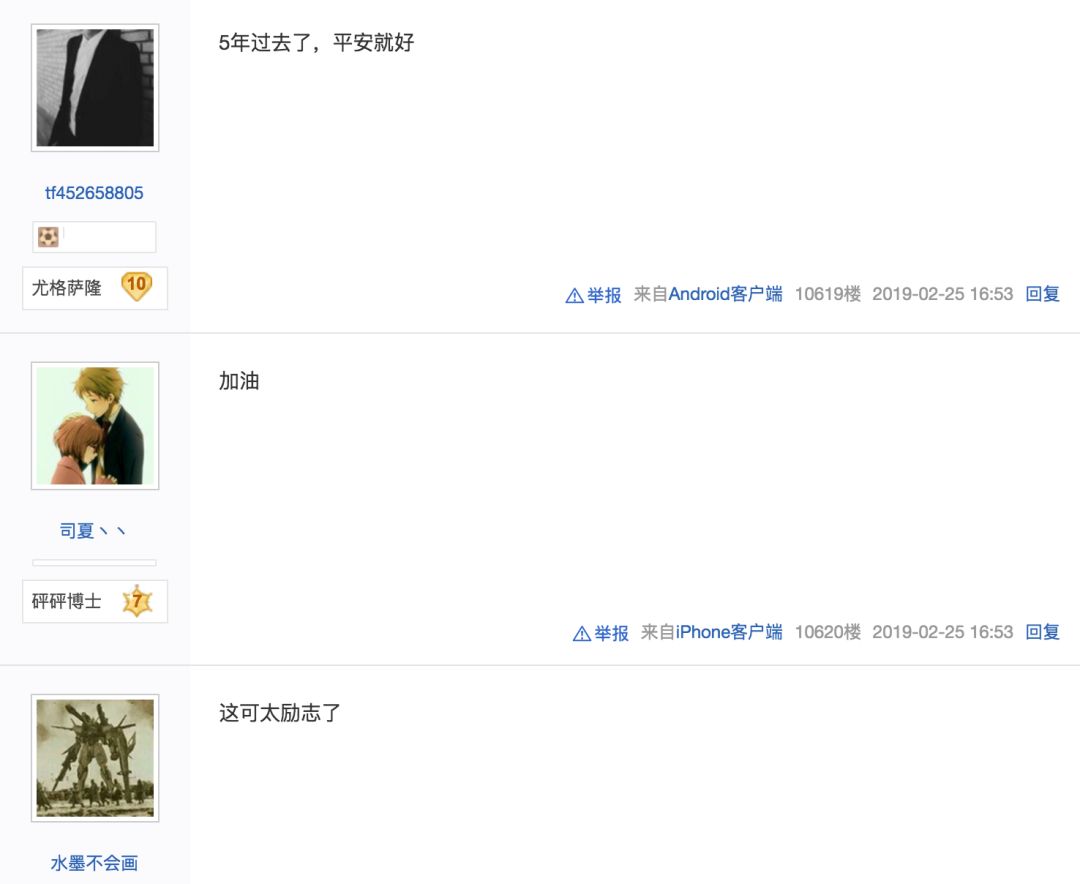The image size is (1080, 884).
Task: Click 回复 on the 10619楼 post
Action: pyautogui.click(x=1042, y=294)
